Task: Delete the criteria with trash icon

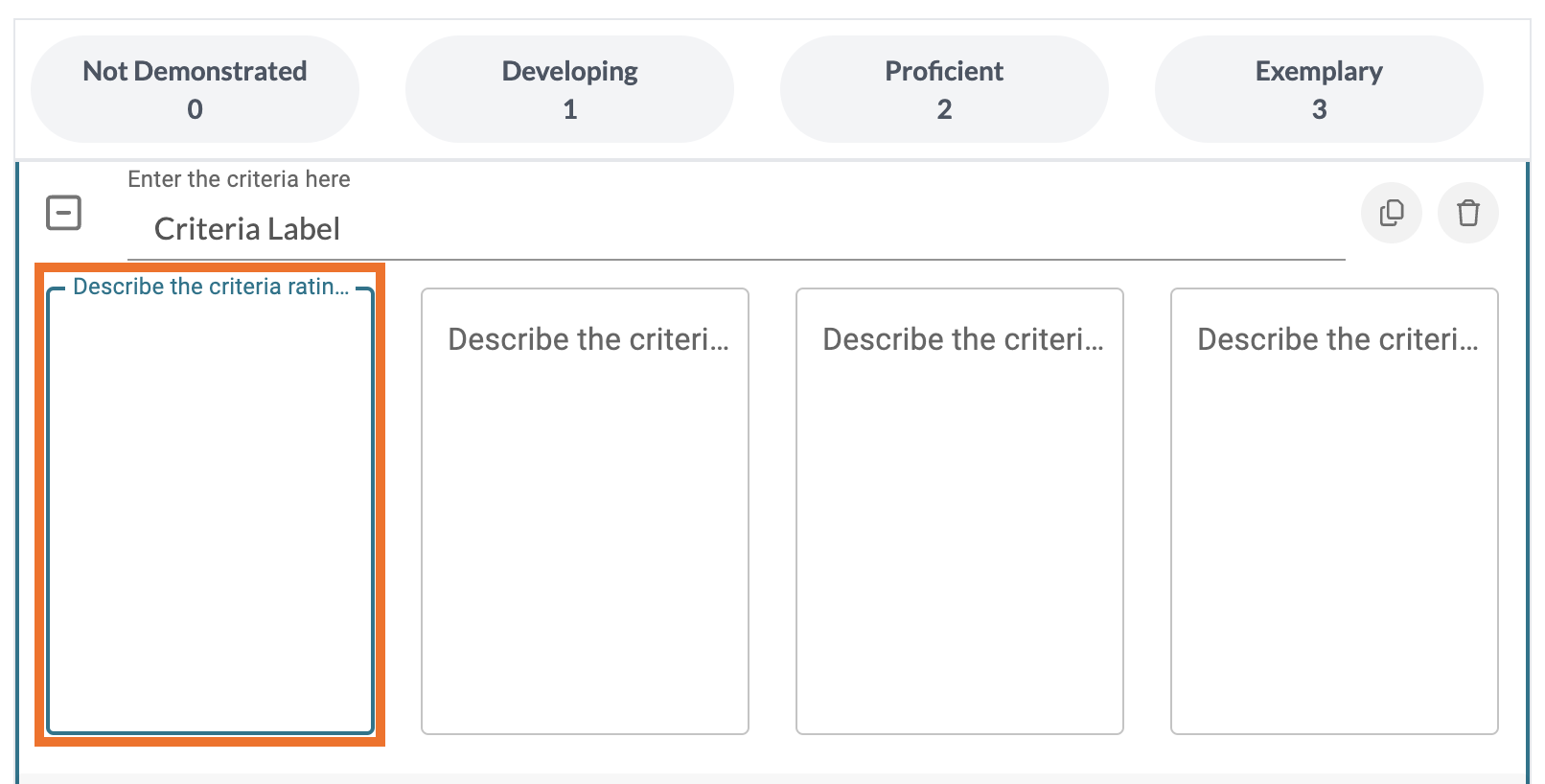Action: tap(1467, 213)
